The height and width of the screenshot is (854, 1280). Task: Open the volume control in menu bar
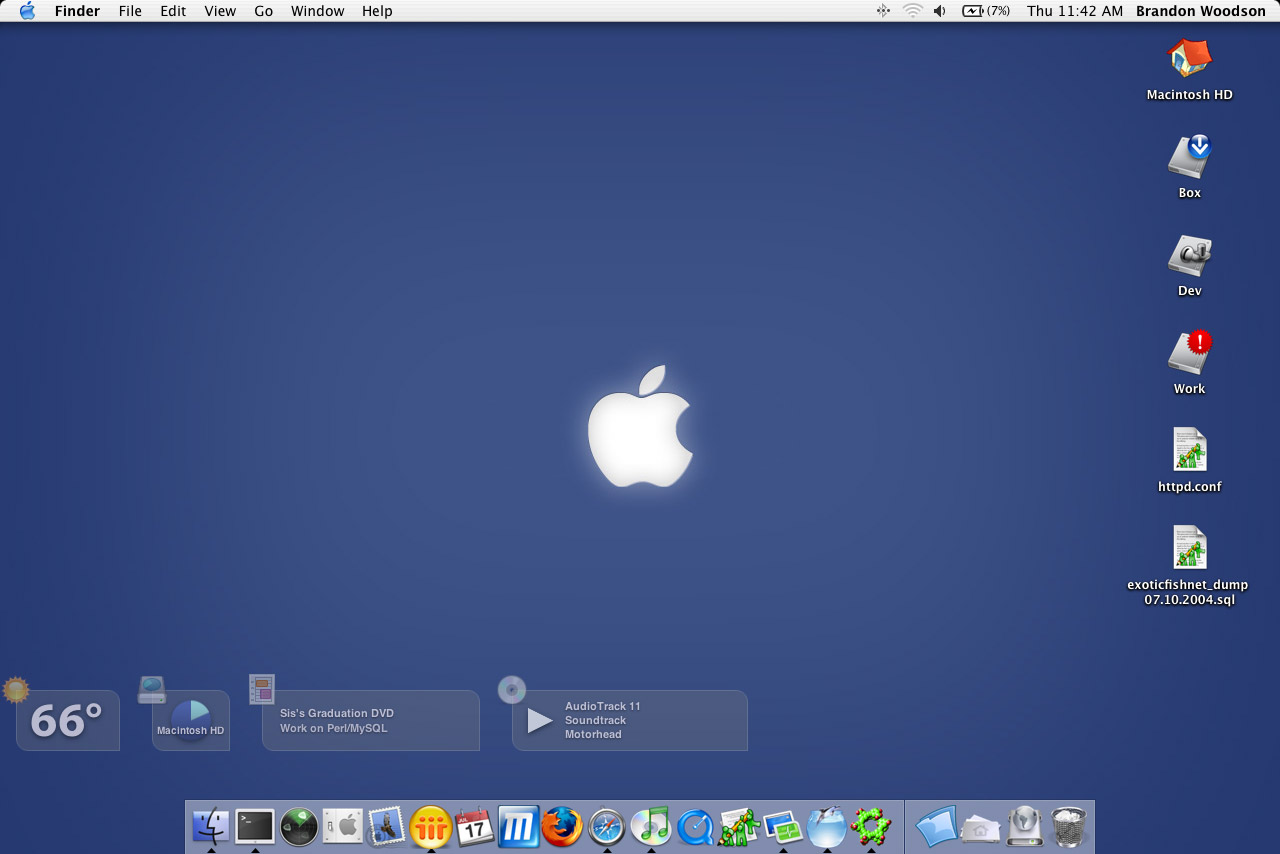pyautogui.click(x=939, y=11)
